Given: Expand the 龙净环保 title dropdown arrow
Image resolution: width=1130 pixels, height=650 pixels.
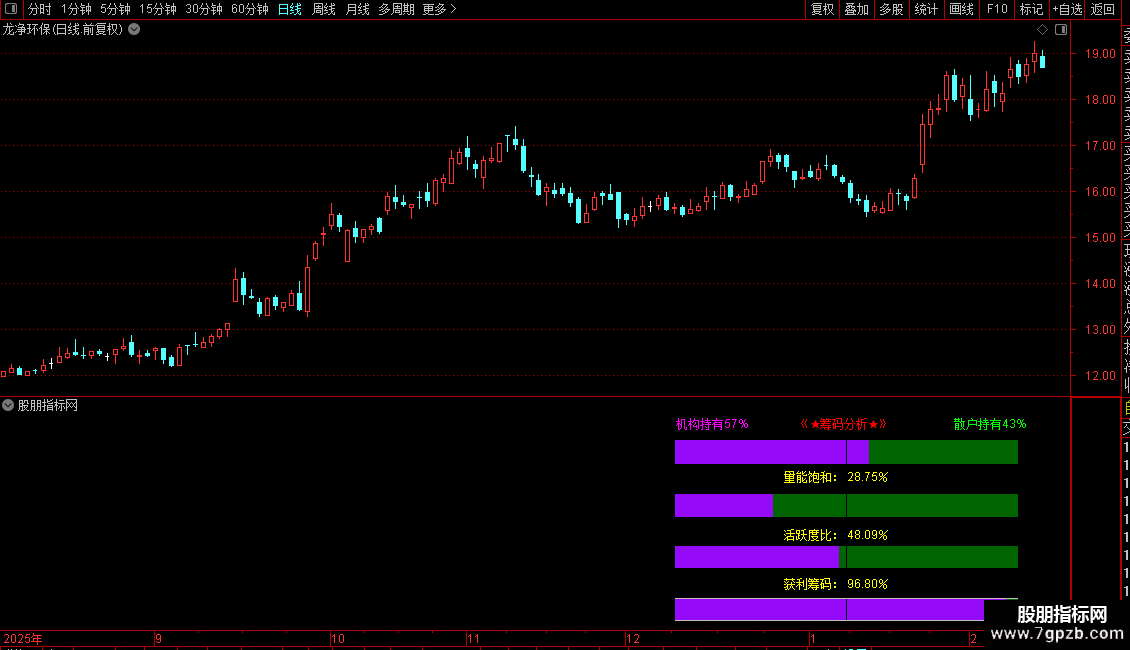Looking at the screenshot, I should click(134, 30).
